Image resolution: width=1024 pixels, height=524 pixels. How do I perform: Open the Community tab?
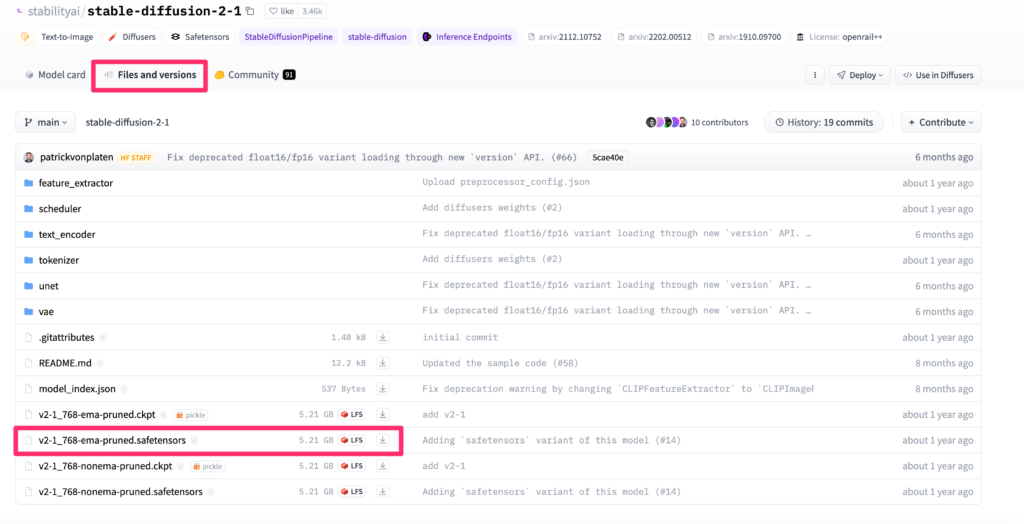click(254, 75)
